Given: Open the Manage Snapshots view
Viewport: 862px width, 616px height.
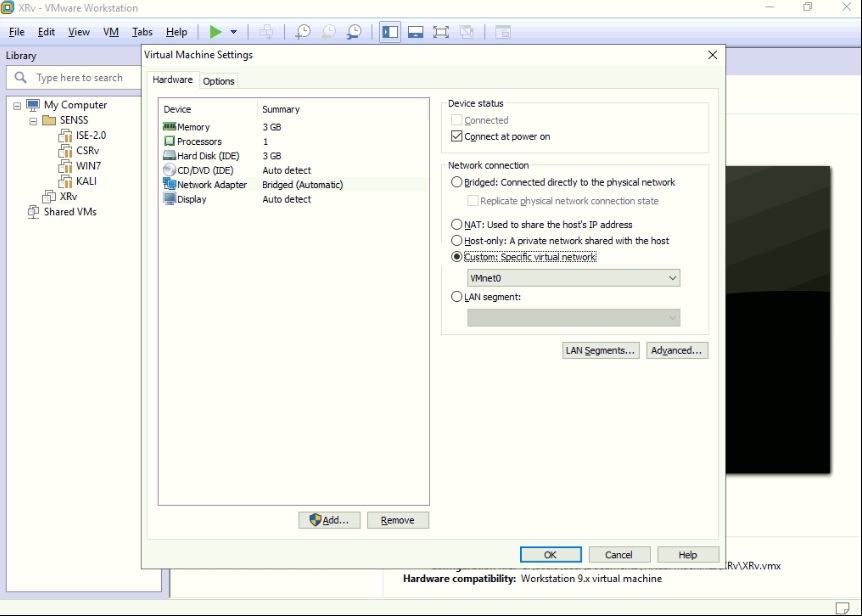Looking at the screenshot, I should (354, 31).
